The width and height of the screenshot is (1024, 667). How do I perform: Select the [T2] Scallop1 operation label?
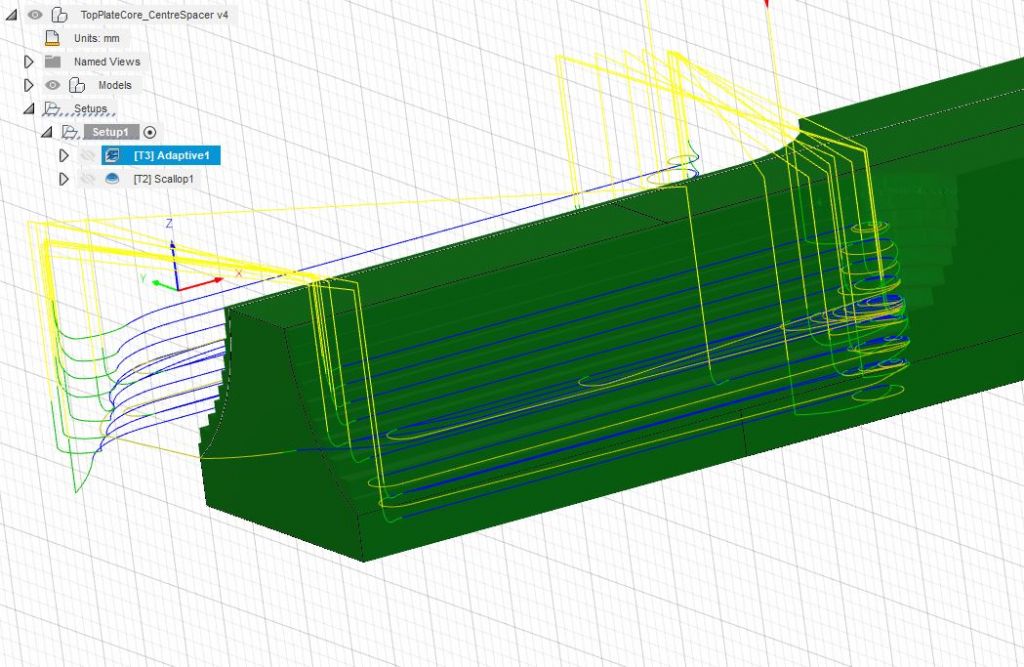coord(164,179)
